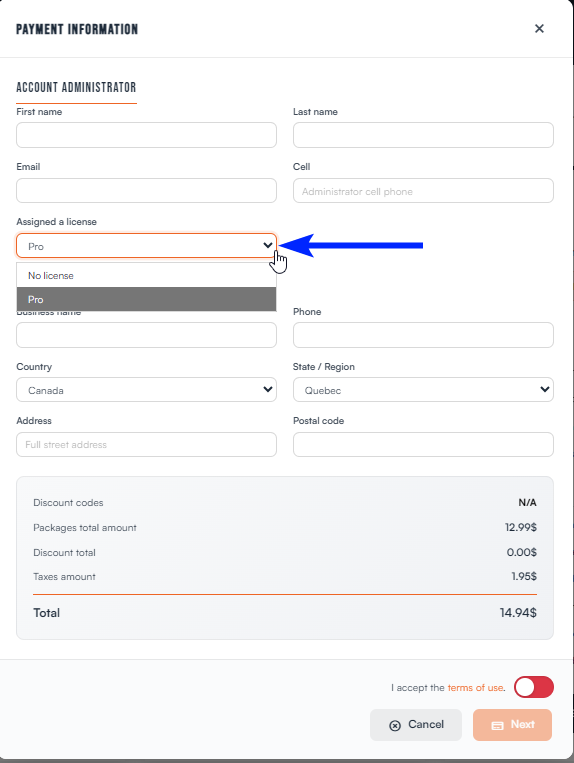Click the card icon on Next button
This screenshot has height=763, width=574.
pyautogui.click(x=497, y=726)
